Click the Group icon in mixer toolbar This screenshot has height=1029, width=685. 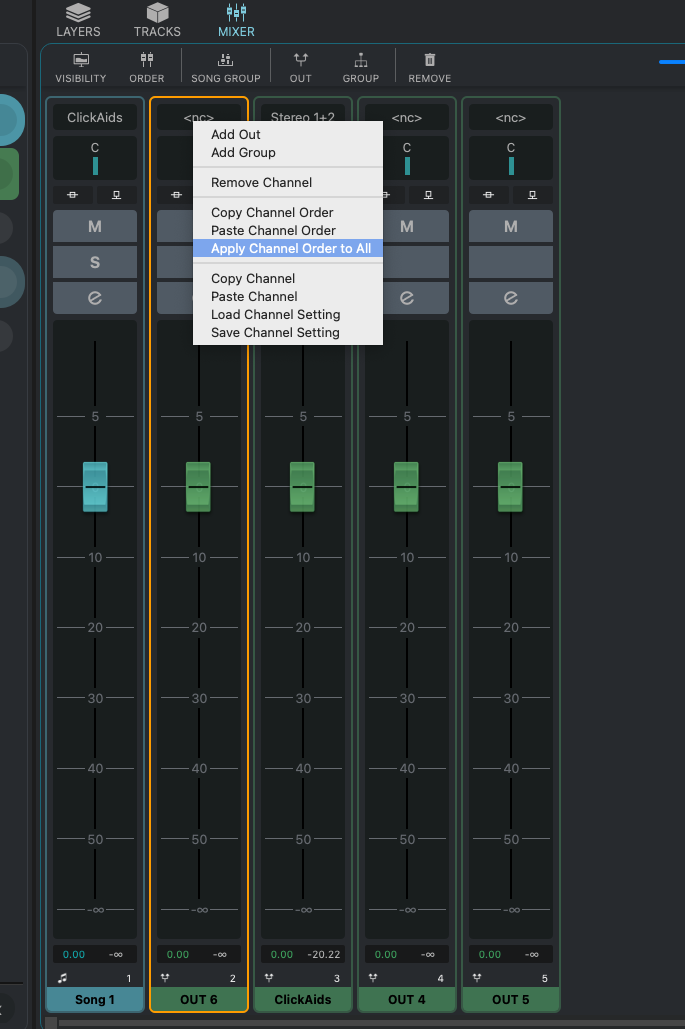tap(361, 67)
